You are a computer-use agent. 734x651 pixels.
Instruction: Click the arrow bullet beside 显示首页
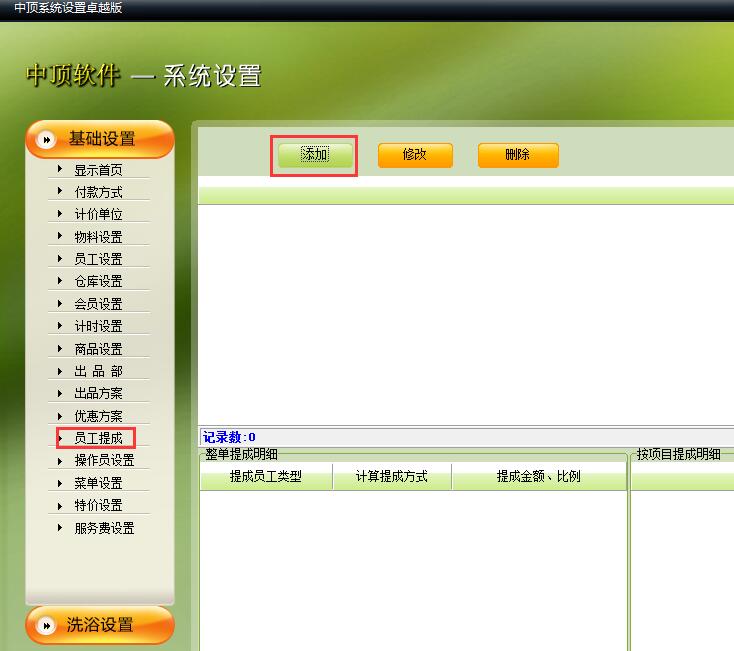(x=60, y=169)
